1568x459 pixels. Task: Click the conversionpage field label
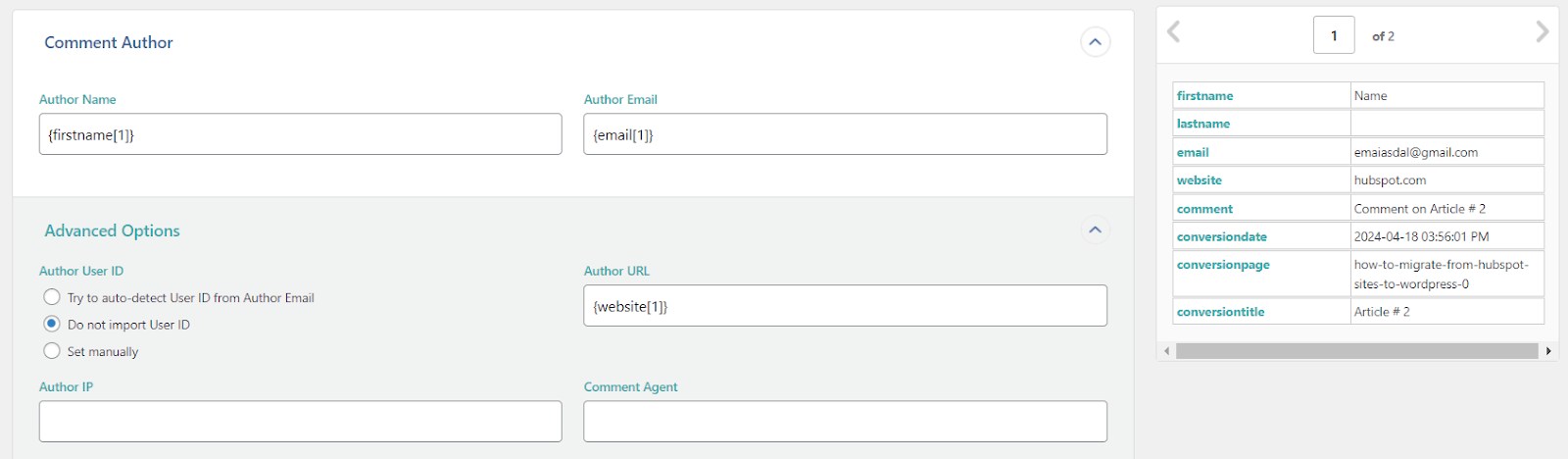coord(1223,265)
